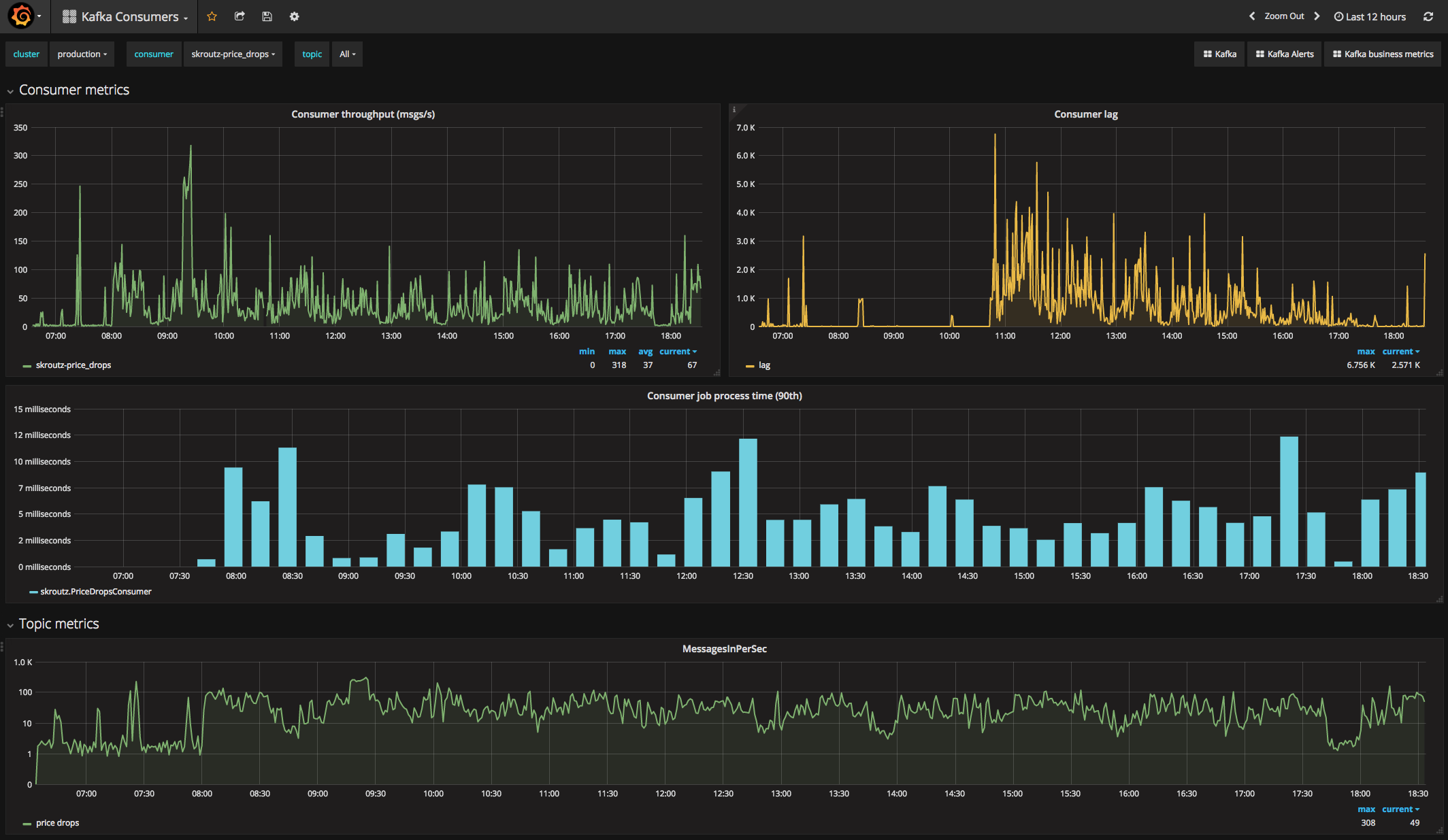Open the info icon on Consumer lag panel
This screenshot has height=840, width=1448.
734,109
